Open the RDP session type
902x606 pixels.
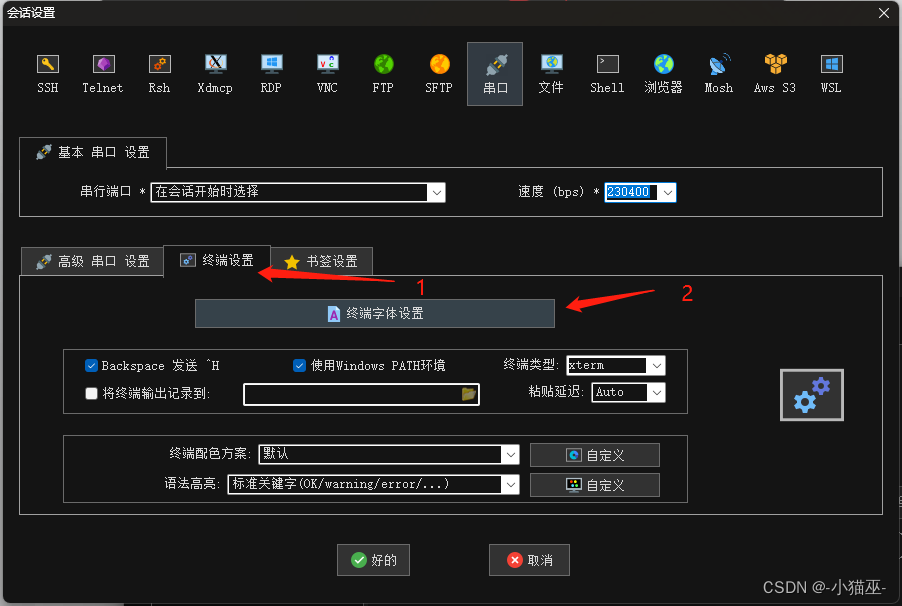(271, 74)
